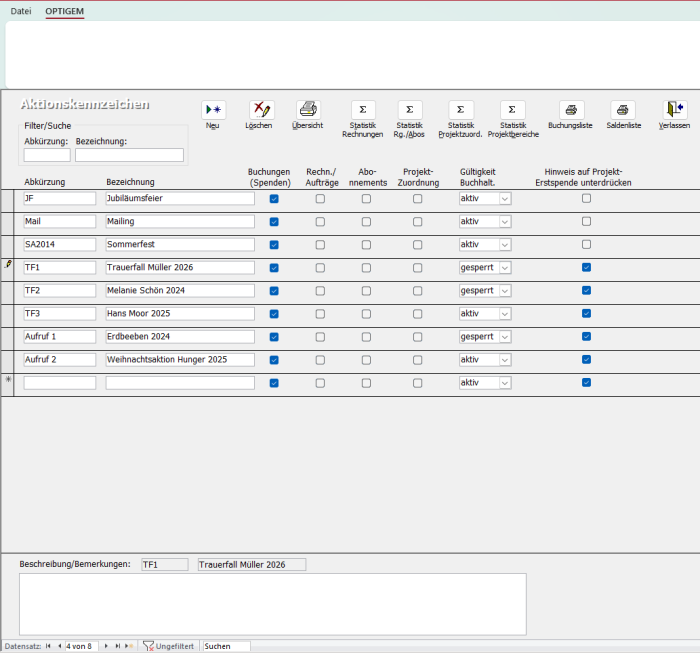Click the Abkürzung filter input field

click(47, 155)
